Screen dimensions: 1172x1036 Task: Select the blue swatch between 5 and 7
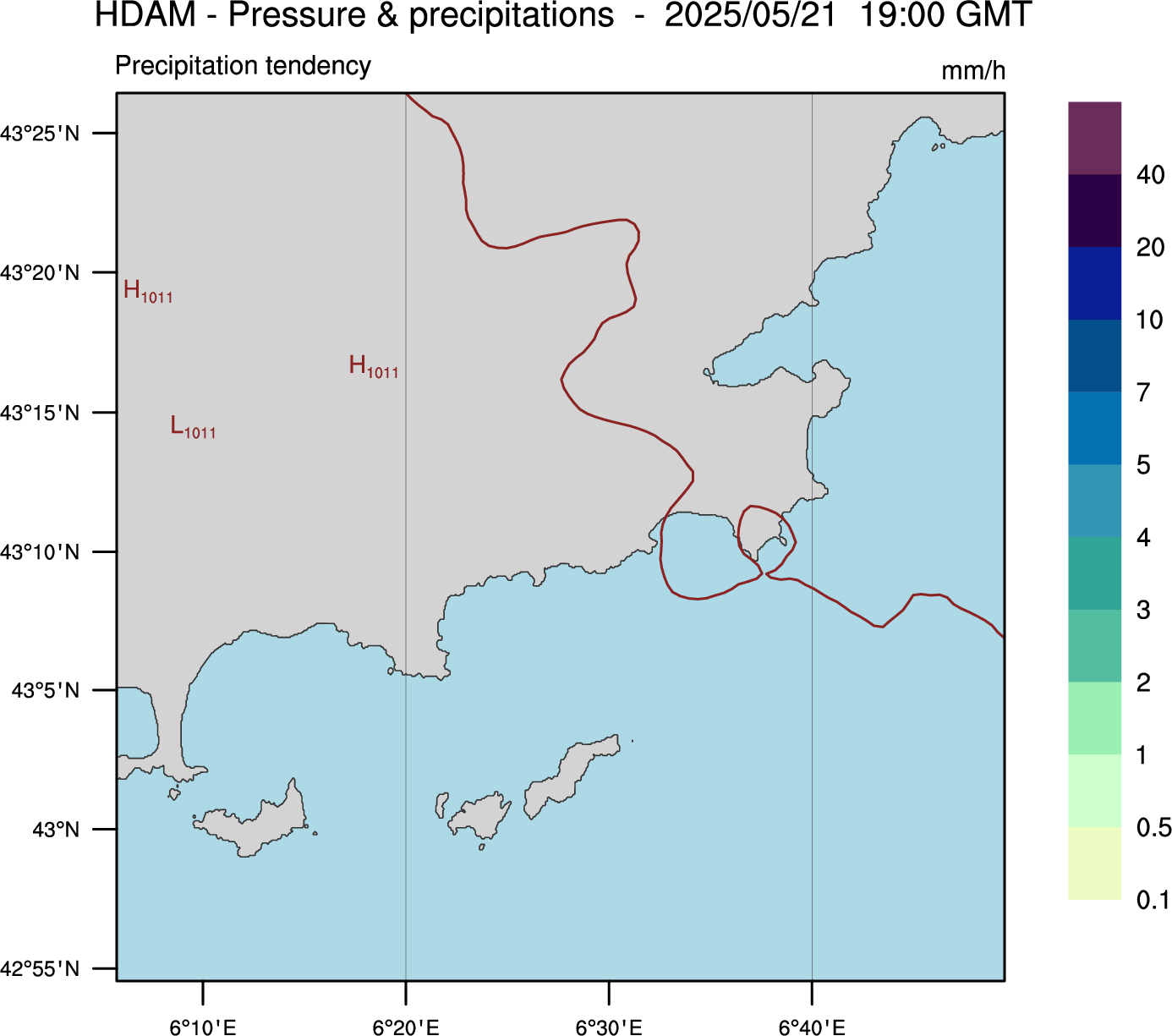click(x=1094, y=428)
